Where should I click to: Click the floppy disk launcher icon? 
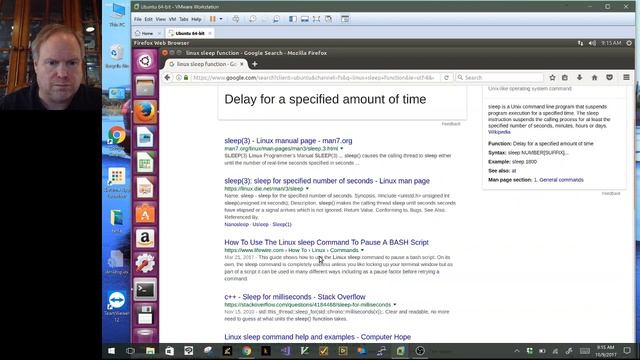[145, 315]
